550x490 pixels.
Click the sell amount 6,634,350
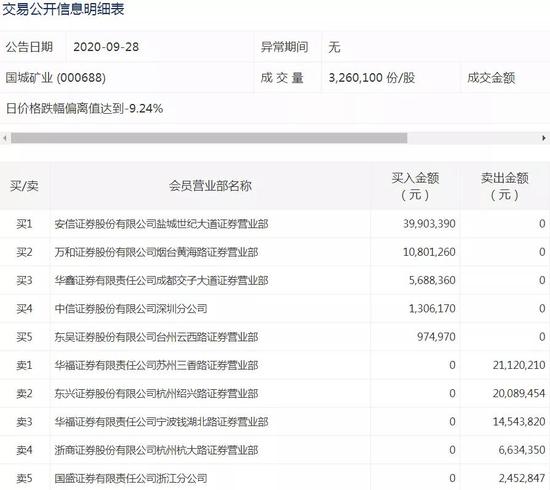pos(522,450)
